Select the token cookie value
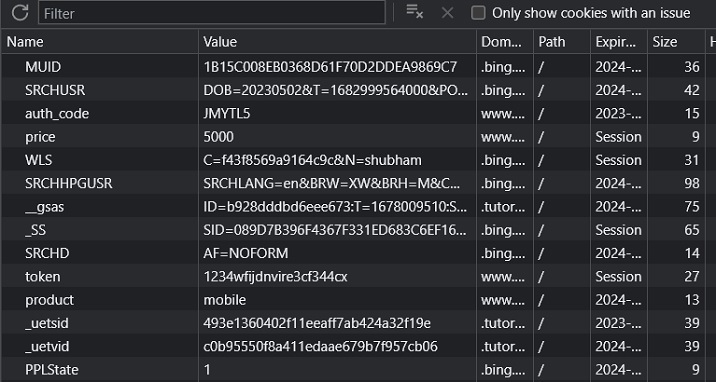Viewport: 716px width, 382px height. 275,276
